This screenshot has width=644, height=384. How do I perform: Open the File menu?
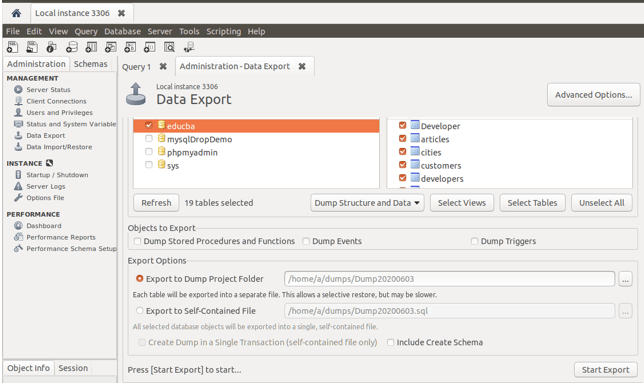[x=13, y=32]
